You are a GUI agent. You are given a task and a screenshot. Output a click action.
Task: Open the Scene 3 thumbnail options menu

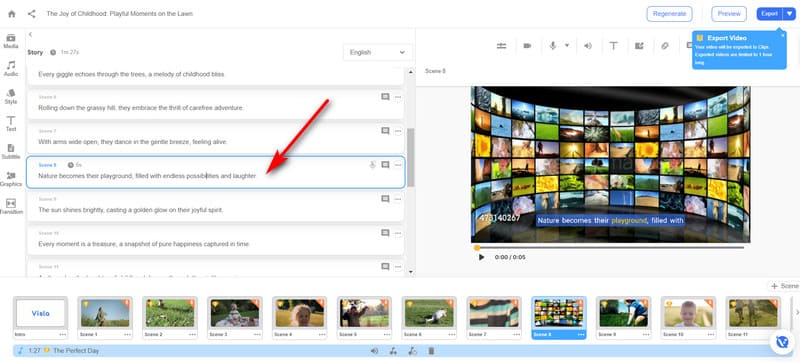[x=257, y=334]
